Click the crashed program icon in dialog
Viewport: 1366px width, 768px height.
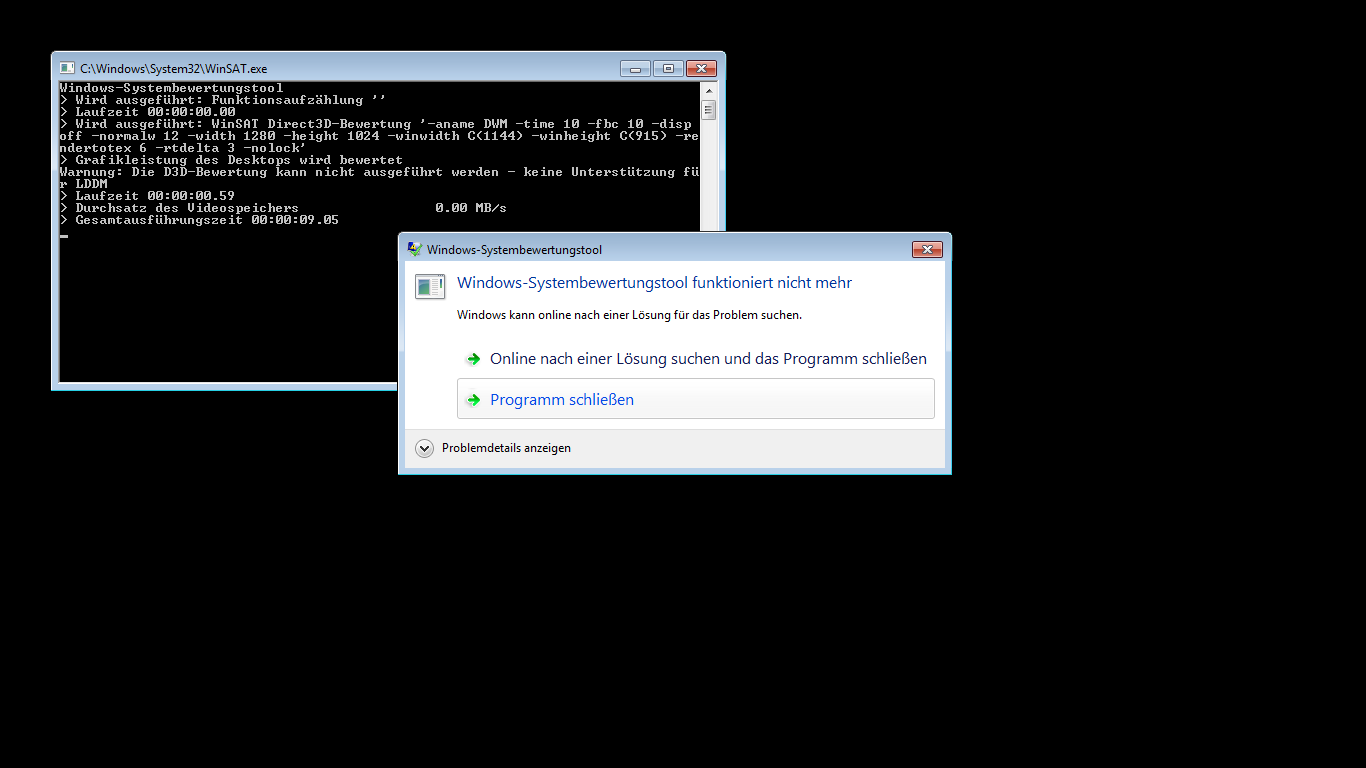click(430, 286)
